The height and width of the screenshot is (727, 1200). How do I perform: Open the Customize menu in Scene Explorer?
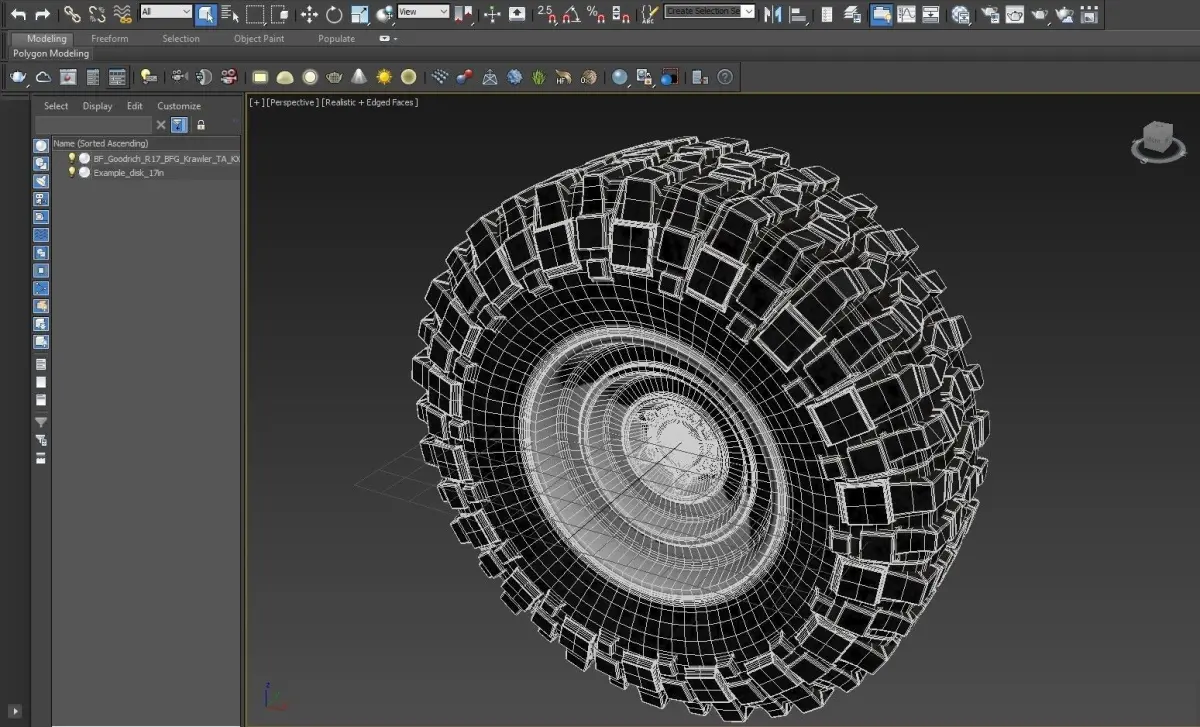[x=179, y=106]
